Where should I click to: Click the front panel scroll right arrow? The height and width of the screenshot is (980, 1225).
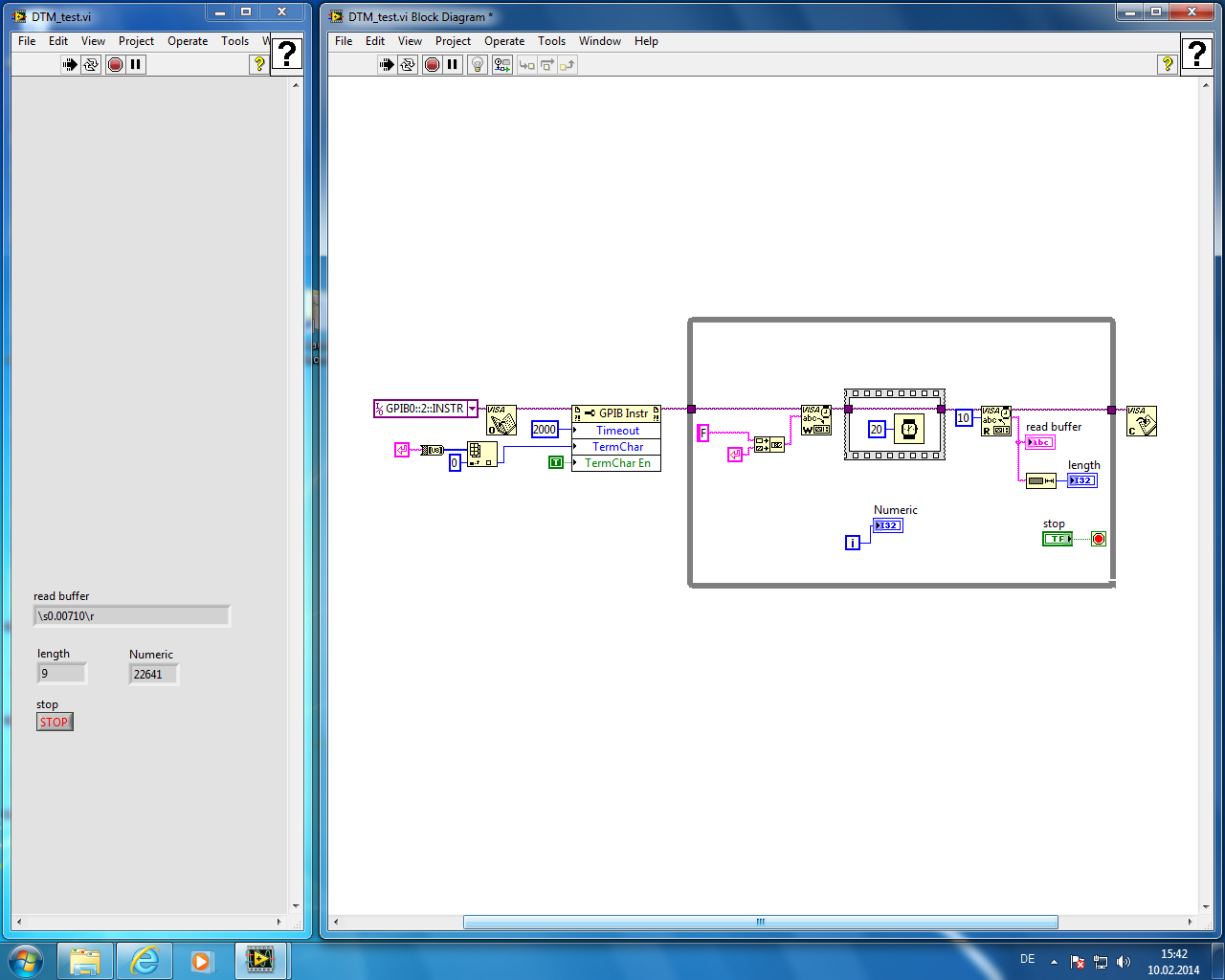[278, 922]
